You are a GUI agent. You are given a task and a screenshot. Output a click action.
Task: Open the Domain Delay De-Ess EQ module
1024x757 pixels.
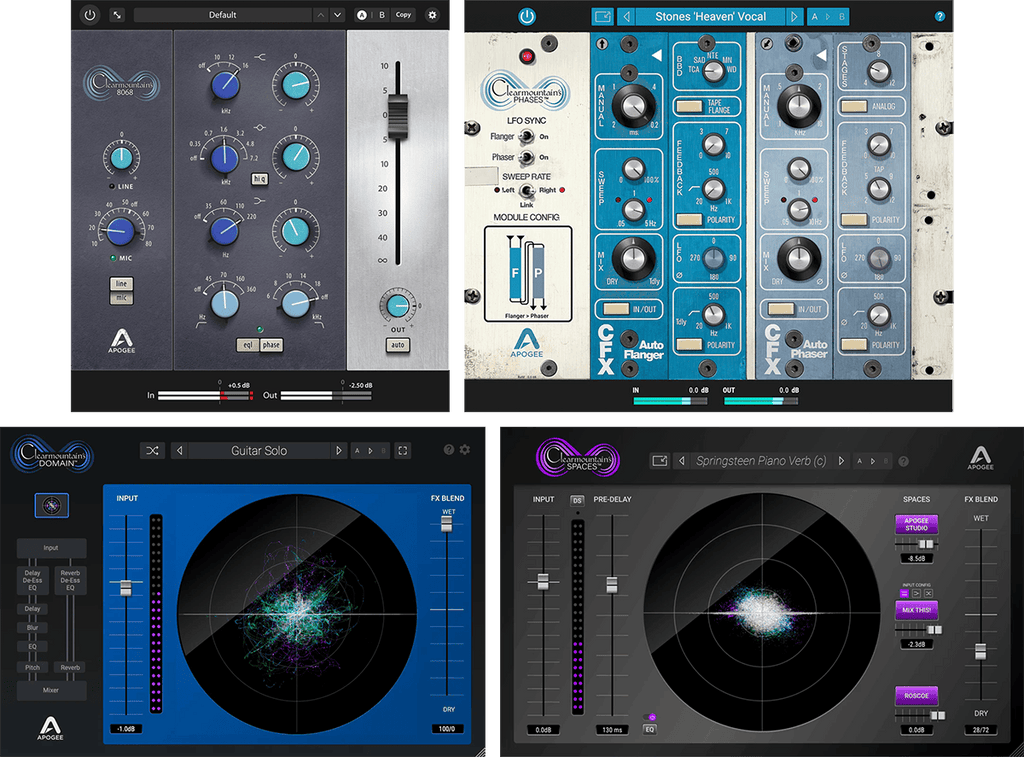(32, 580)
